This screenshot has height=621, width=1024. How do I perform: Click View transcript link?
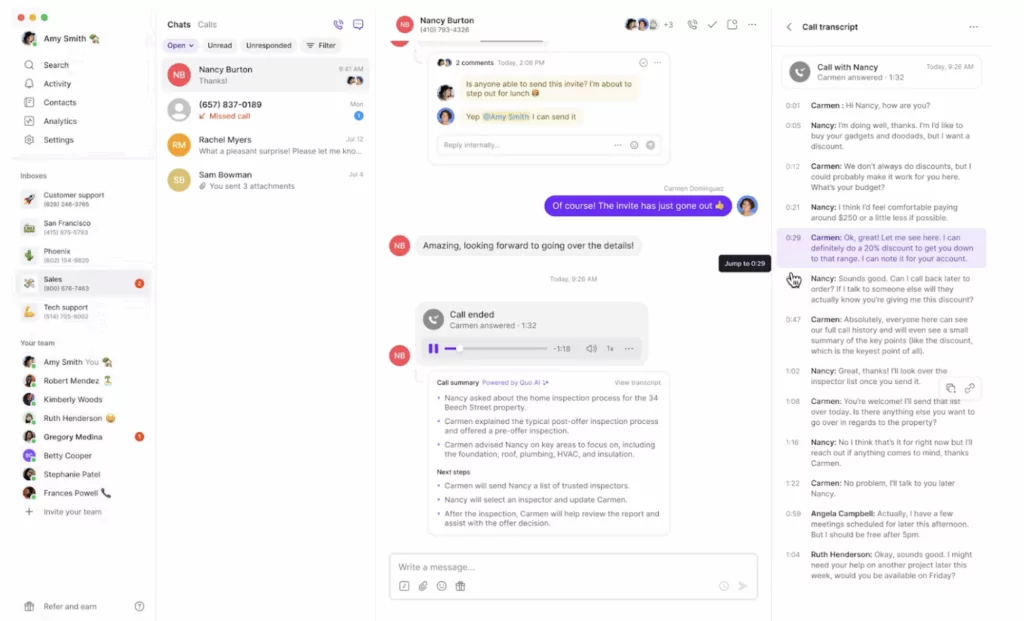coord(637,383)
